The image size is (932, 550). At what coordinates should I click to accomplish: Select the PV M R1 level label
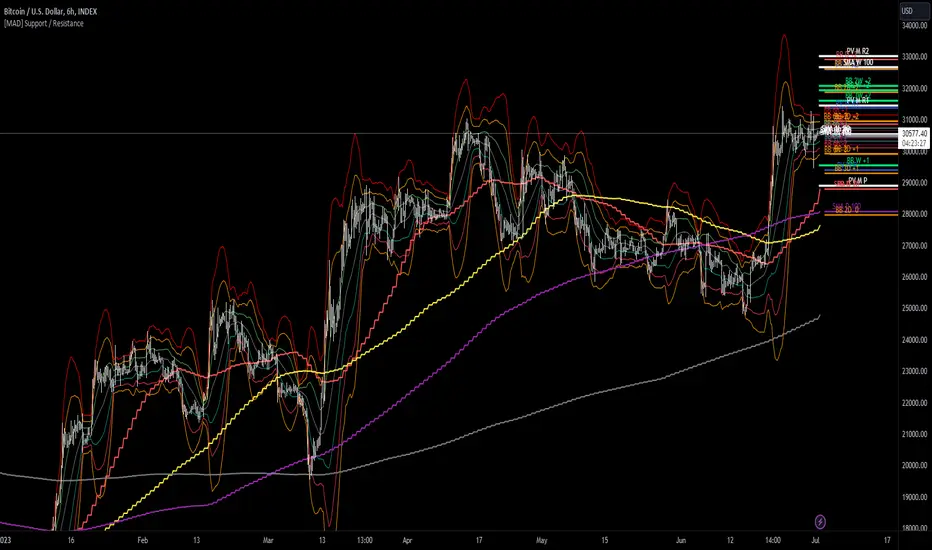[858, 100]
